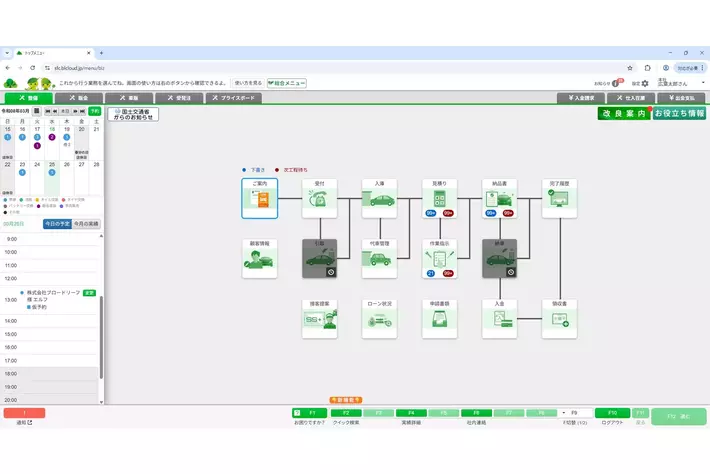Screen dimensions: 710x474
Task: Open the 申請書類 application documents icon
Action: tap(439, 319)
